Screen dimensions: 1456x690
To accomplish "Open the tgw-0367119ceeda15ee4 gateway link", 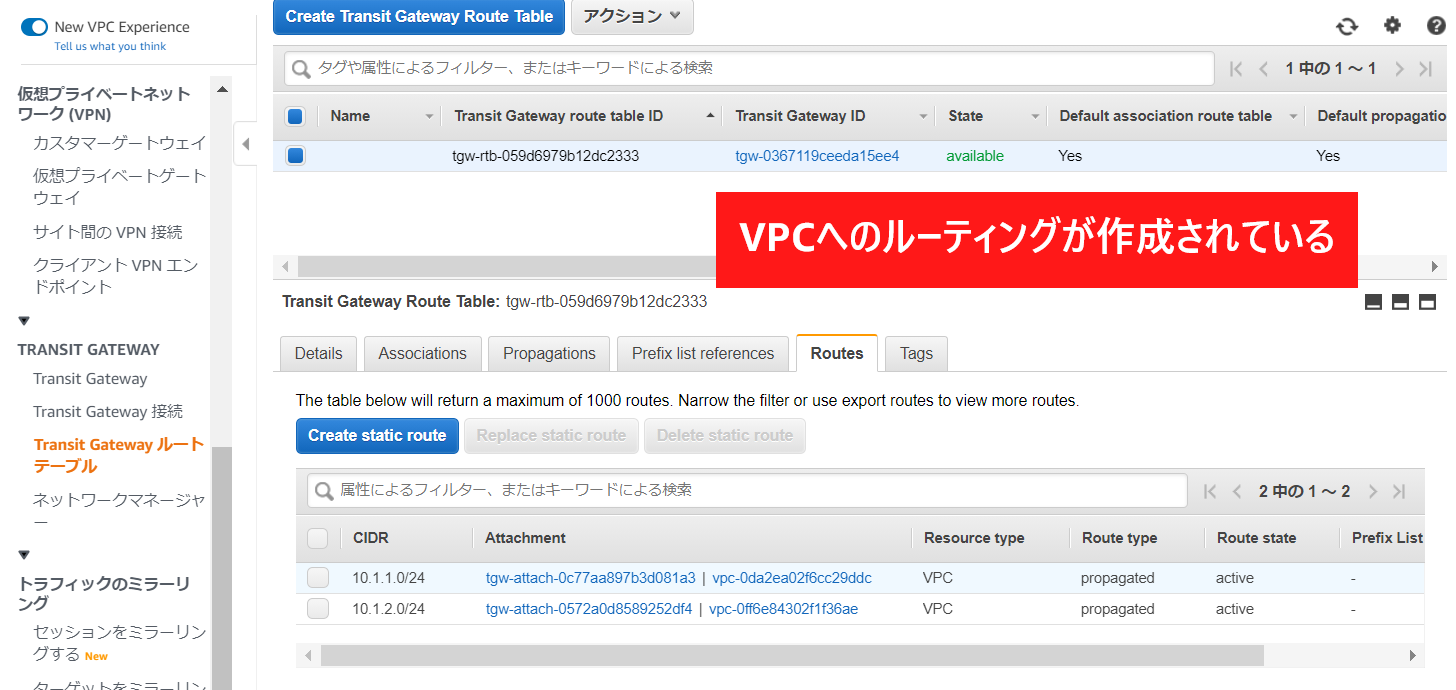I will tap(817, 156).
